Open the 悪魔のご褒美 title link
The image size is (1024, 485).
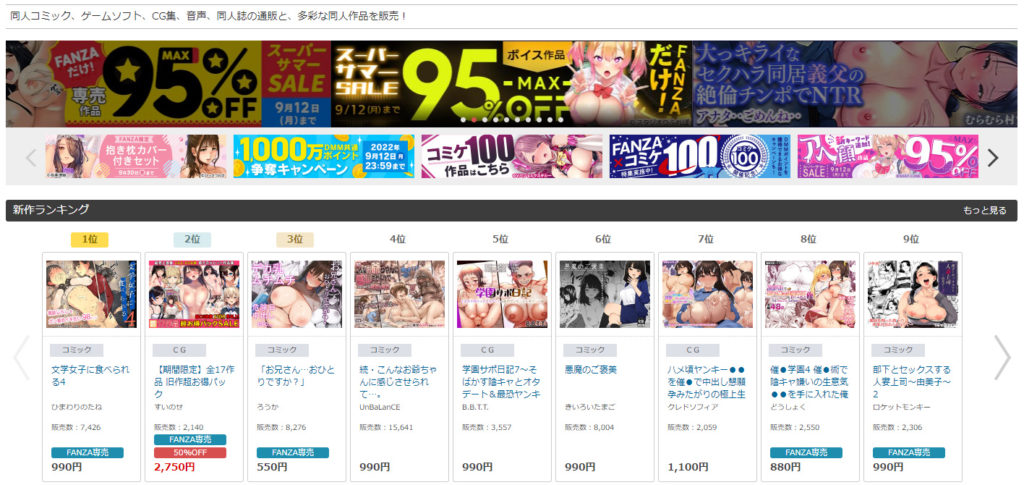tap(592, 370)
